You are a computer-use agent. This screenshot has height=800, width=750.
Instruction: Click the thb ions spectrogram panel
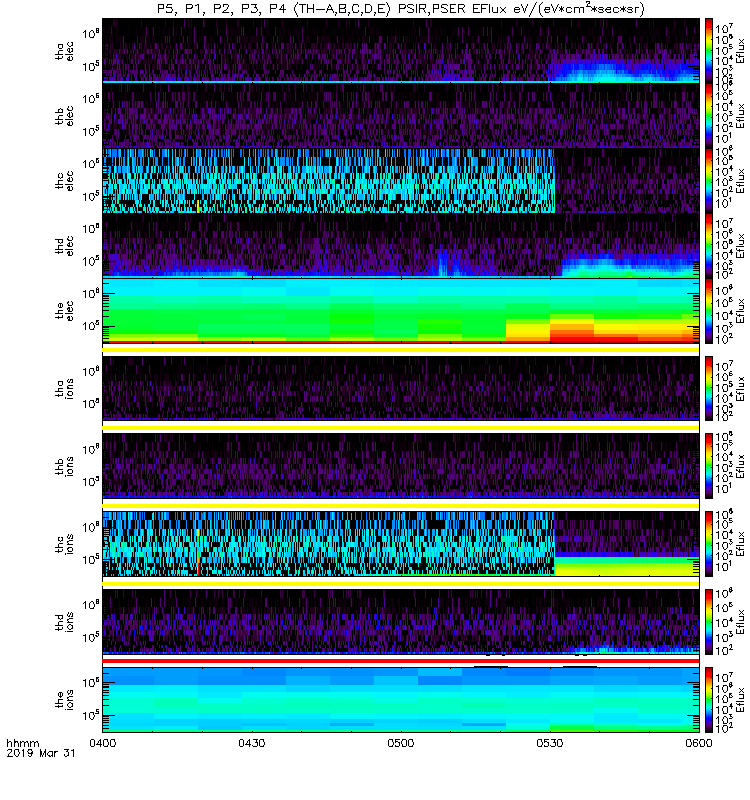pyautogui.click(x=401, y=466)
